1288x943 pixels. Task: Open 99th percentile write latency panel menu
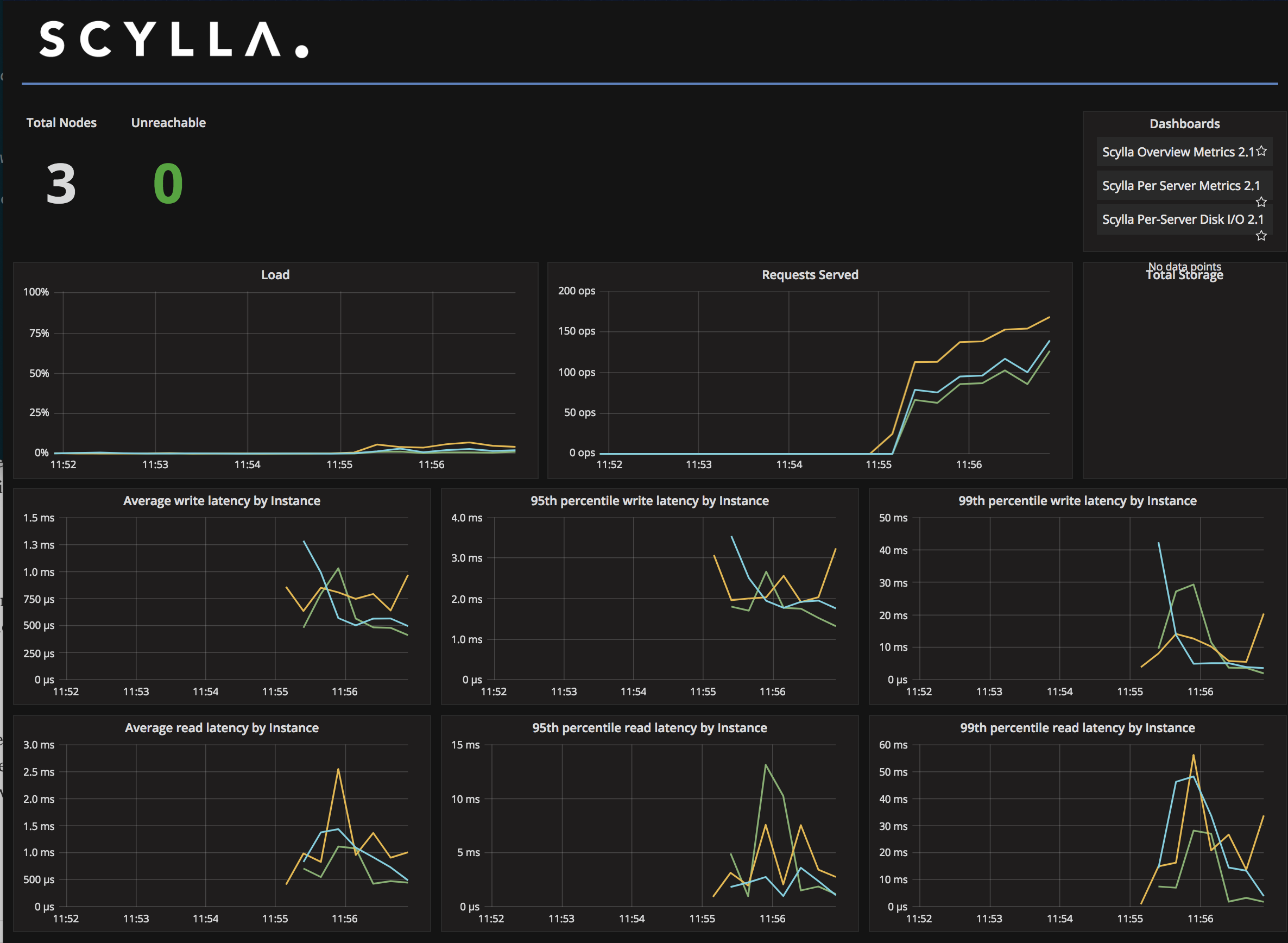point(1077,501)
